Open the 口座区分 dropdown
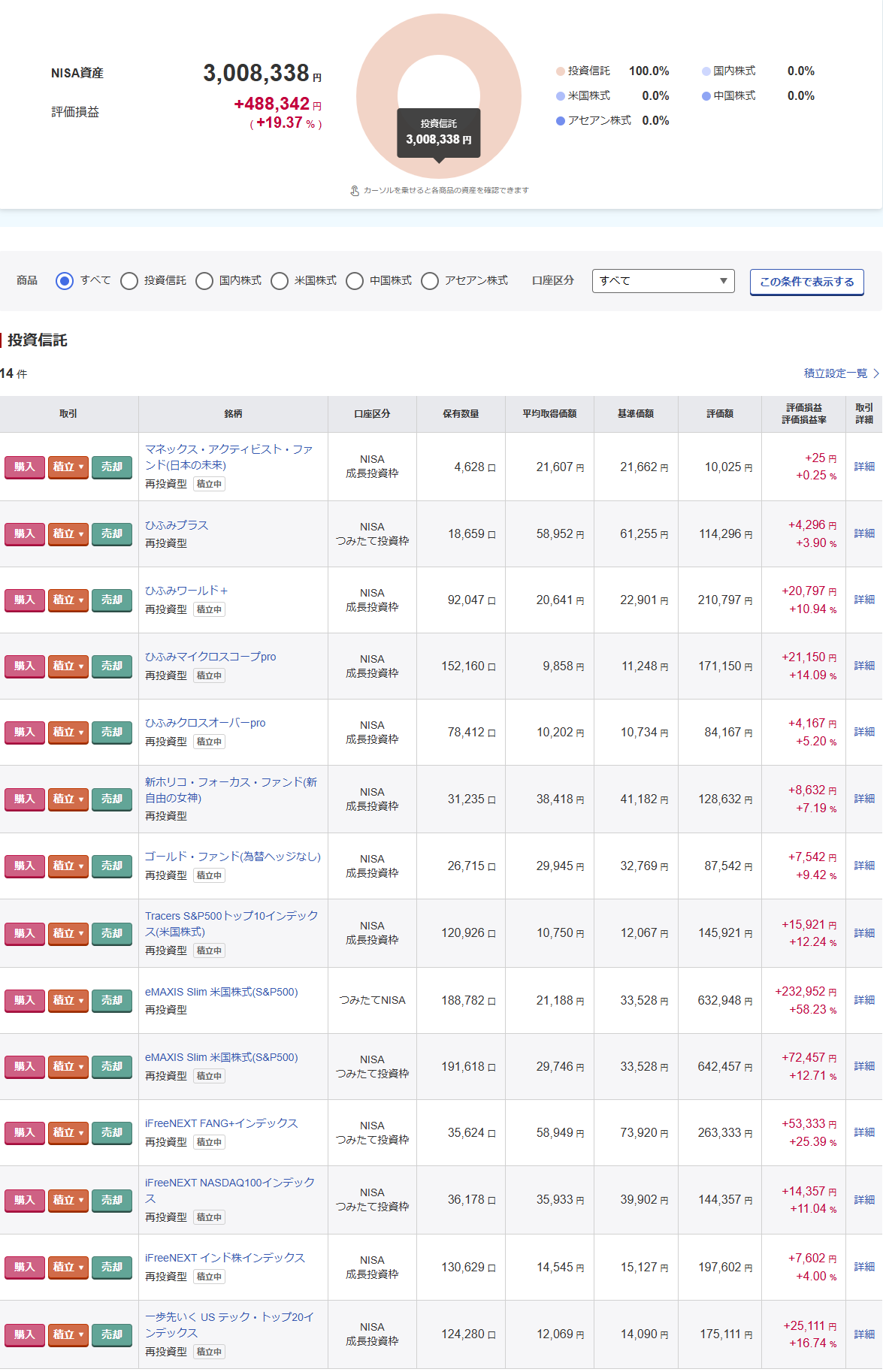The height and width of the screenshot is (1372, 883). [x=663, y=281]
